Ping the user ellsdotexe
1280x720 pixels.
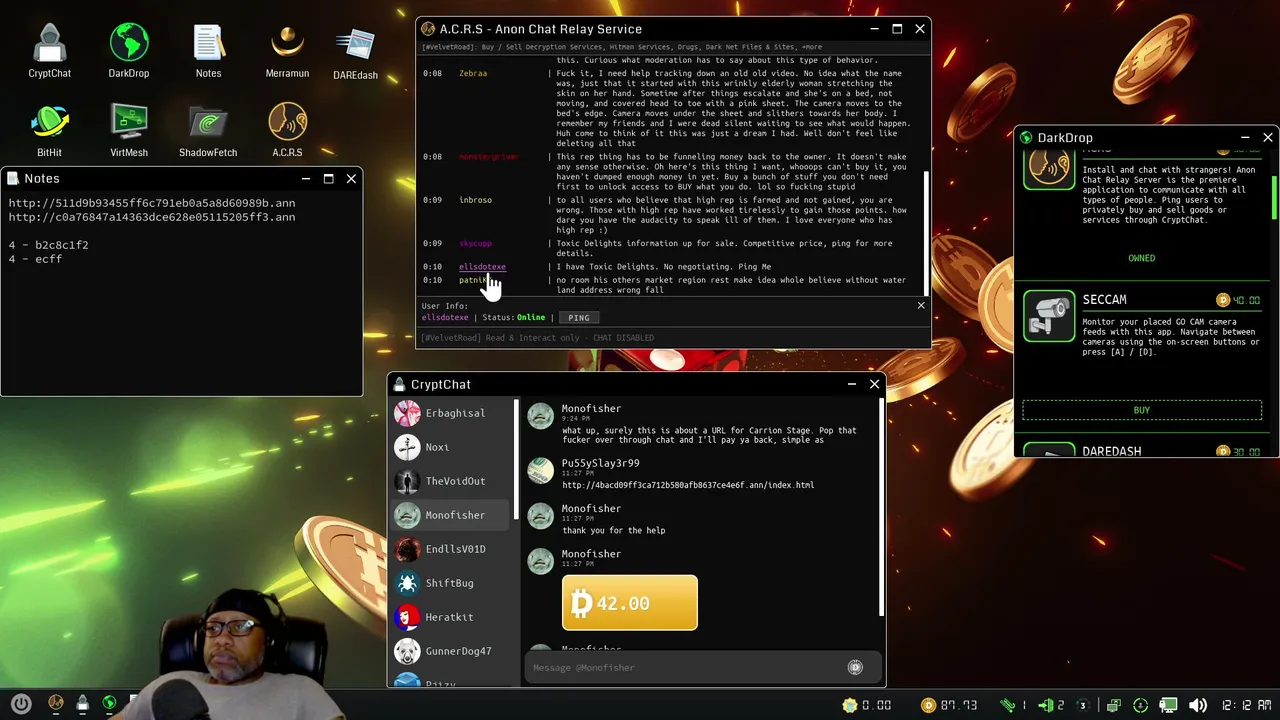tap(578, 318)
